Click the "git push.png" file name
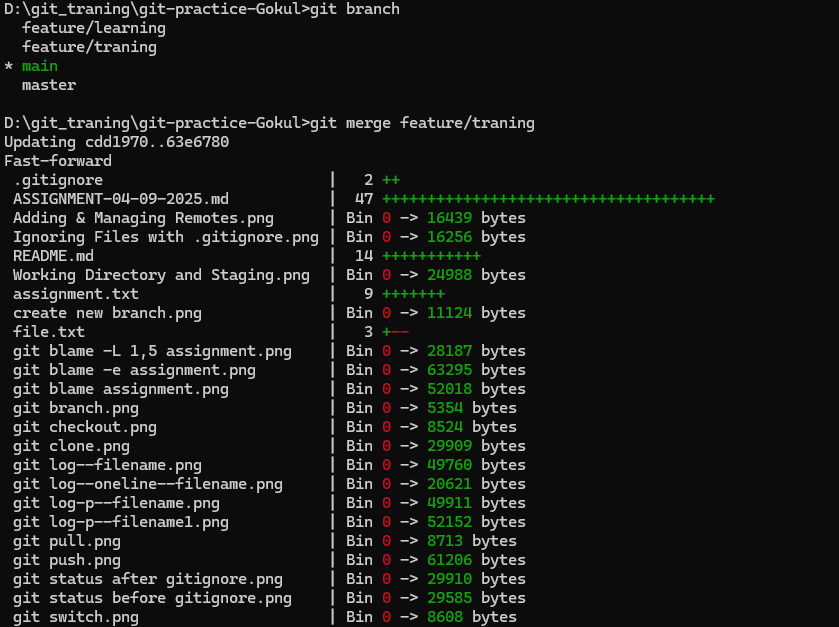 67,560
